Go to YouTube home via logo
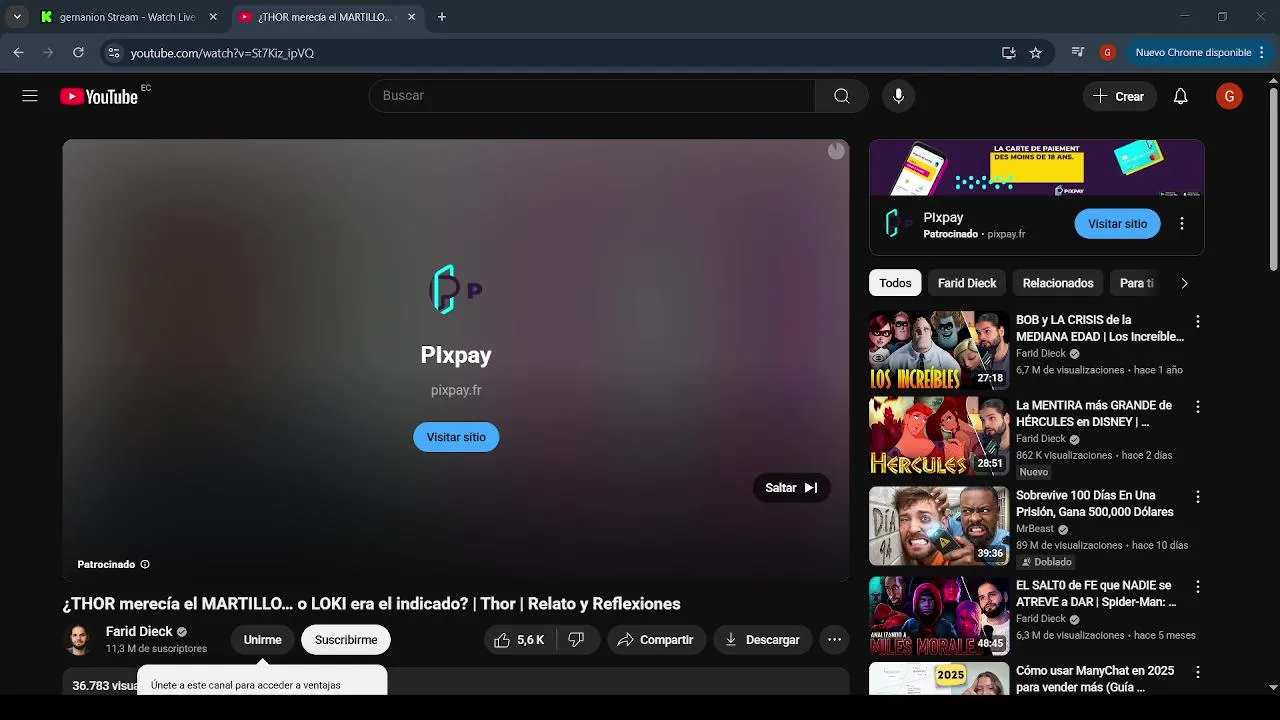This screenshot has height=720, width=1280. (x=98, y=96)
